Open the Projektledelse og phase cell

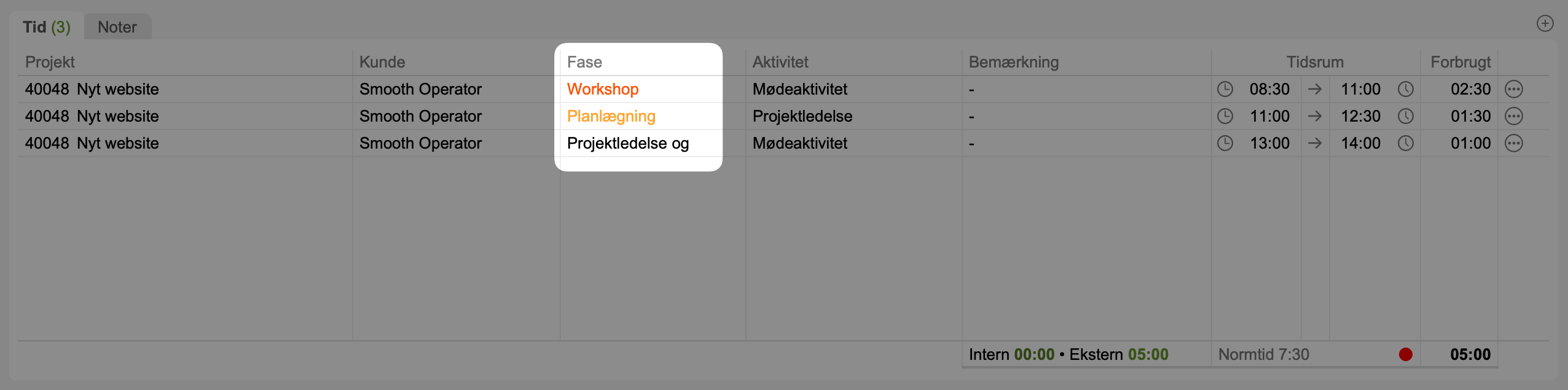pos(627,144)
